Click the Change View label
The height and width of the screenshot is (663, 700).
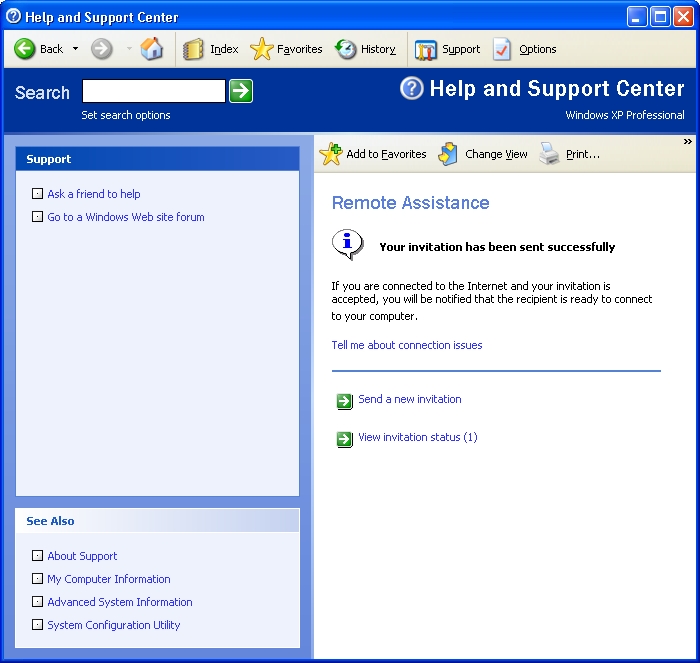[496, 154]
